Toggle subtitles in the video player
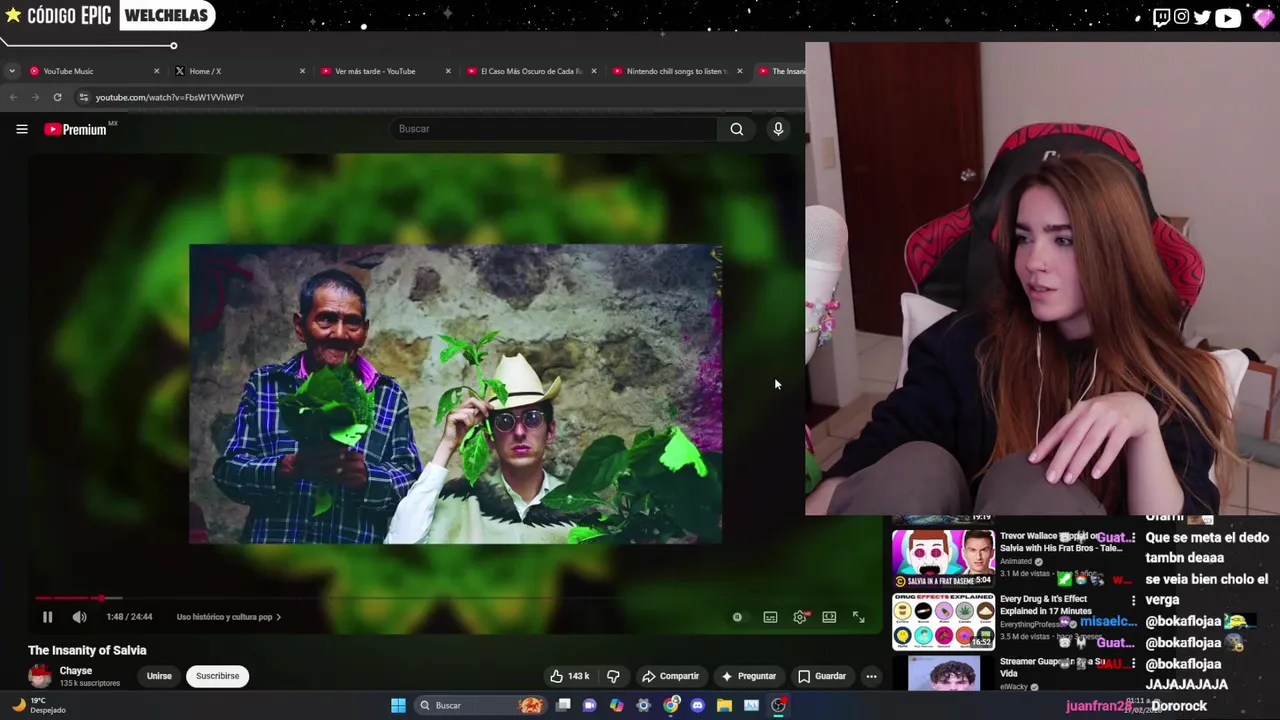Screen dimensions: 1280x720 click(x=770, y=617)
